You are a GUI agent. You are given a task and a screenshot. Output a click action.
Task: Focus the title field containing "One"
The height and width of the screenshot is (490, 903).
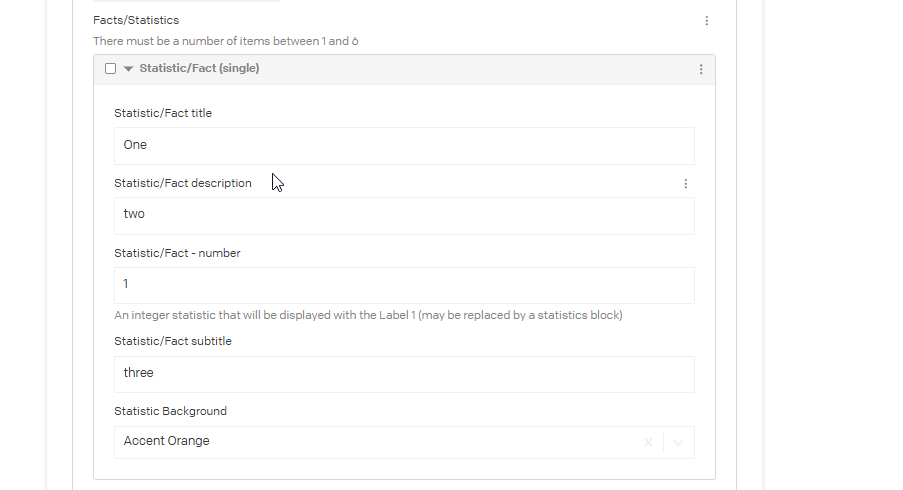(x=404, y=146)
